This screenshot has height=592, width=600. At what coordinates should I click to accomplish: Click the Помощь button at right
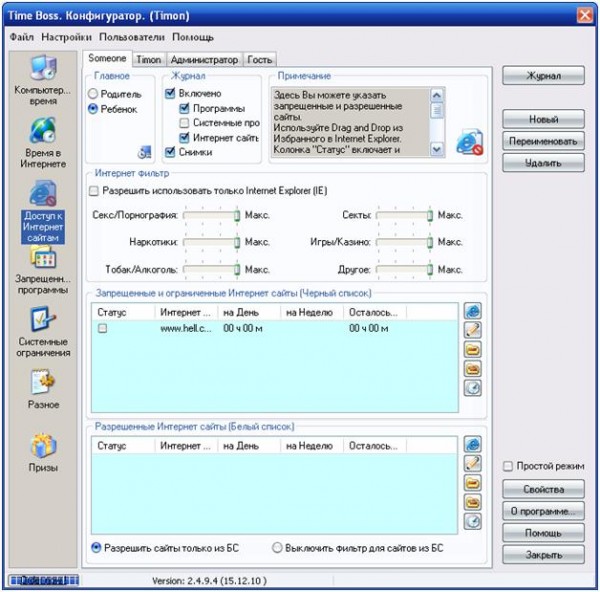tap(543, 533)
